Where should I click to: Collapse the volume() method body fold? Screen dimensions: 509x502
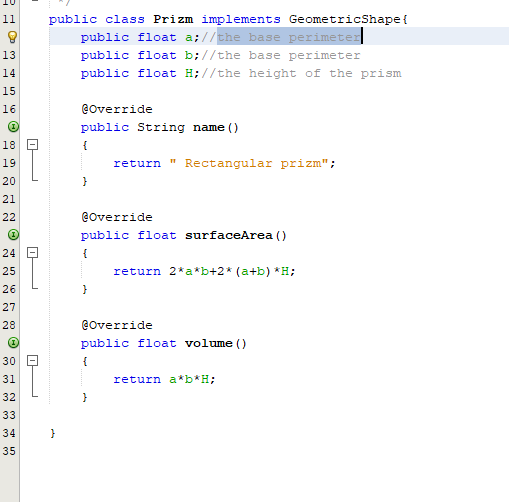[x=32, y=361]
